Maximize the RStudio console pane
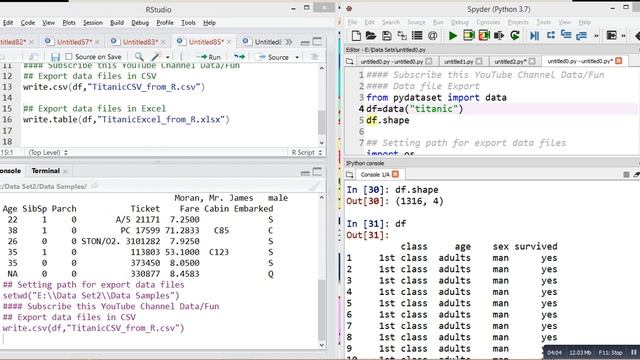640x360 pixels. pyautogui.click(x=317, y=172)
